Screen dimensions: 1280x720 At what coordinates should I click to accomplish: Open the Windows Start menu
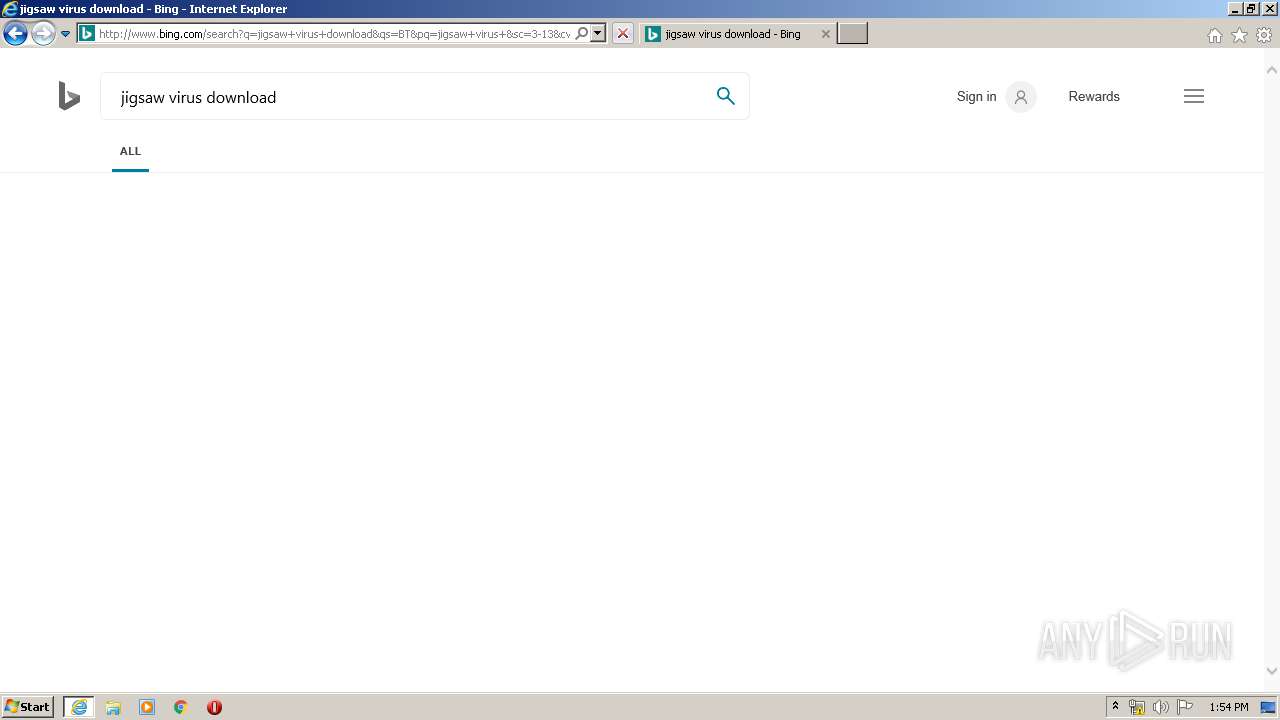(27, 707)
